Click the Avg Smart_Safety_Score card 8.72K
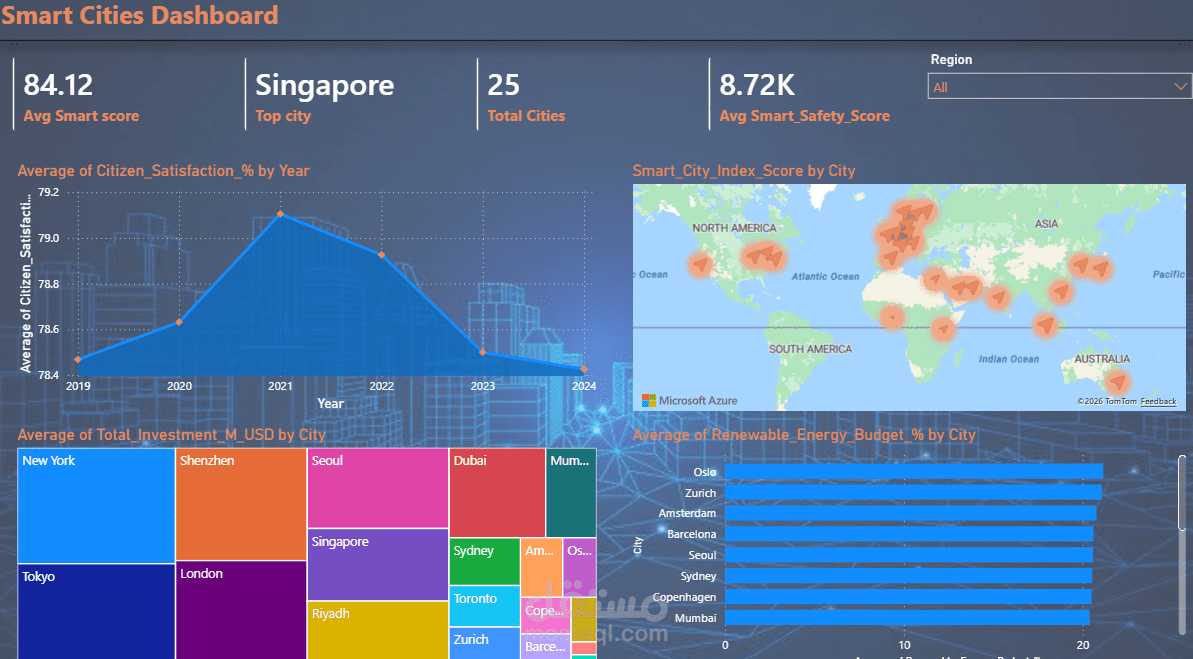 click(x=805, y=95)
